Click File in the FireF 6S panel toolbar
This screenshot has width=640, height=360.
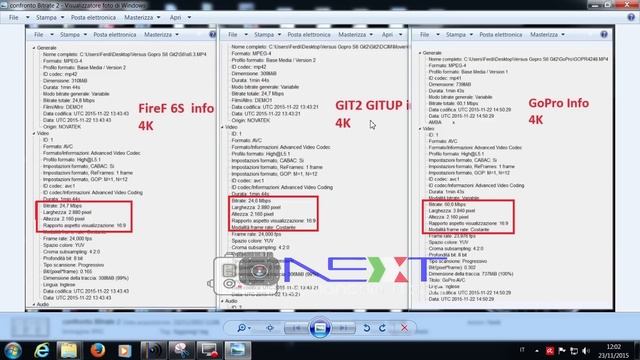pos(38,35)
